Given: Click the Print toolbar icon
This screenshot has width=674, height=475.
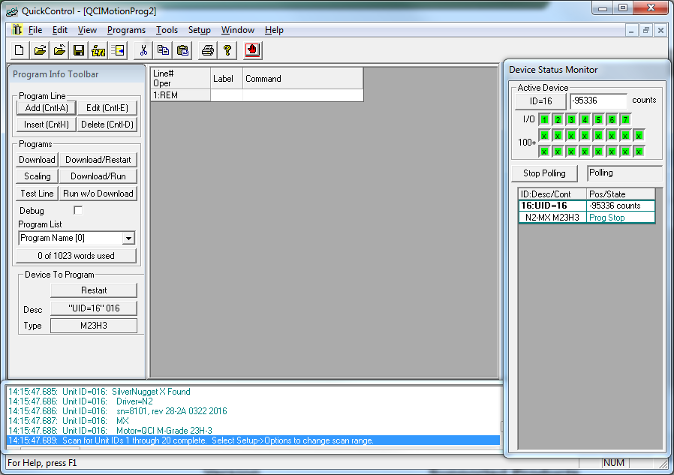Looking at the screenshot, I should pos(208,49).
